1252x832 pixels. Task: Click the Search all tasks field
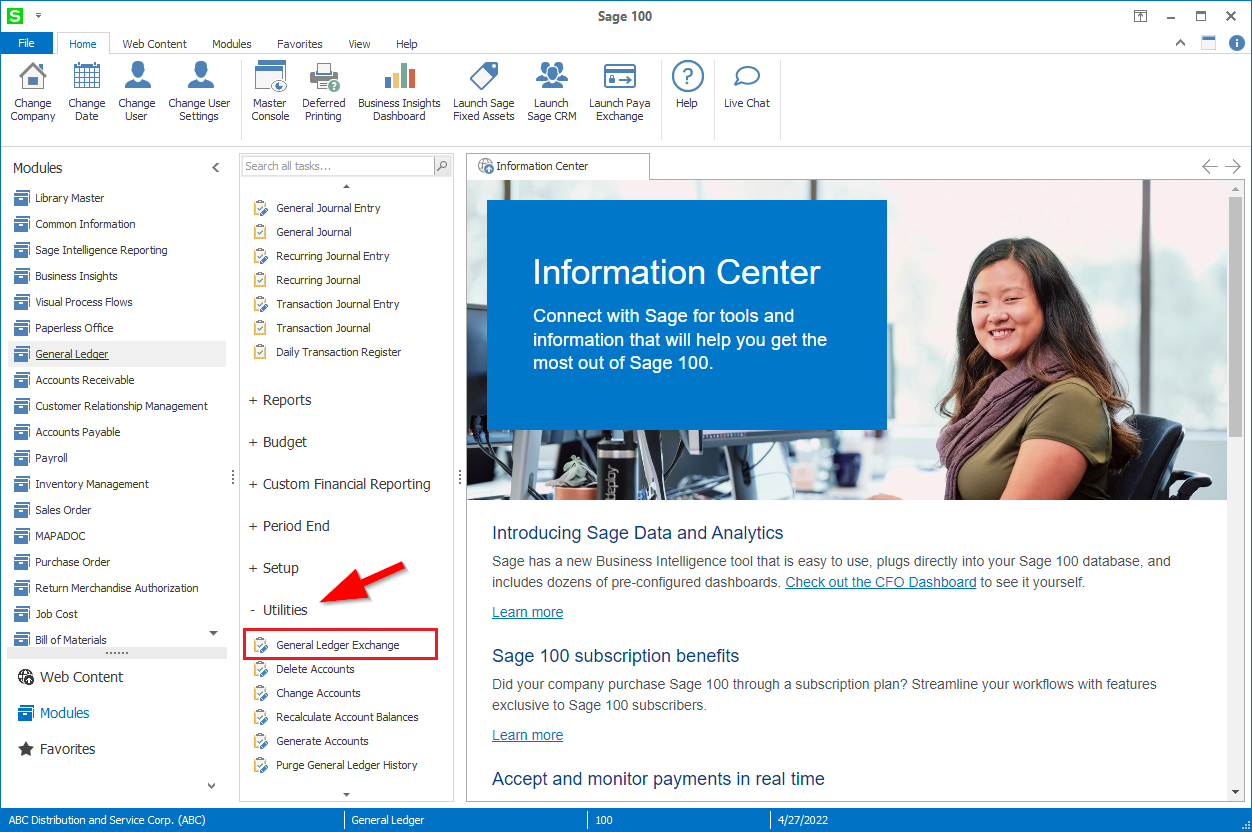point(337,166)
